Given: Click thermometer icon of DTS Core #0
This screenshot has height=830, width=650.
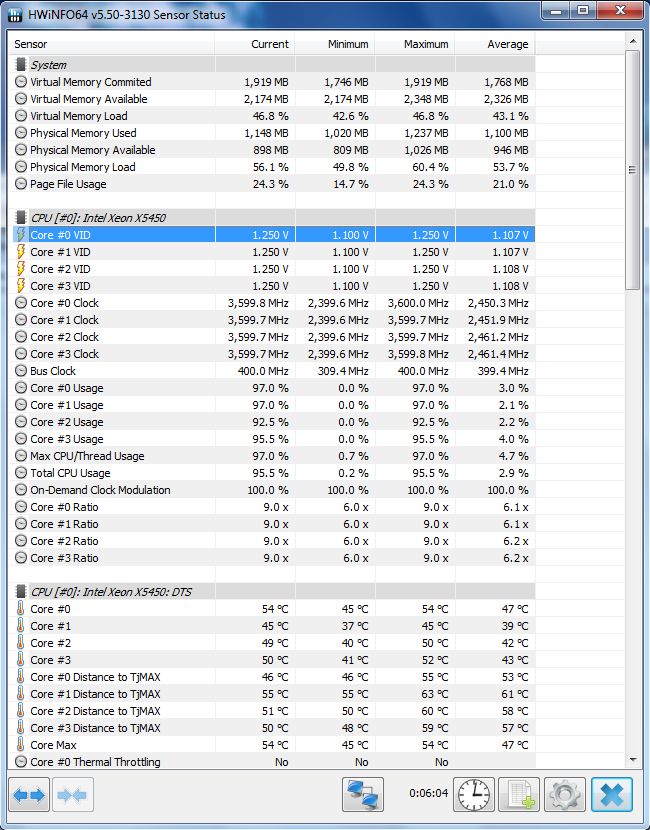Looking at the screenshot, I should tap(21, 608).
